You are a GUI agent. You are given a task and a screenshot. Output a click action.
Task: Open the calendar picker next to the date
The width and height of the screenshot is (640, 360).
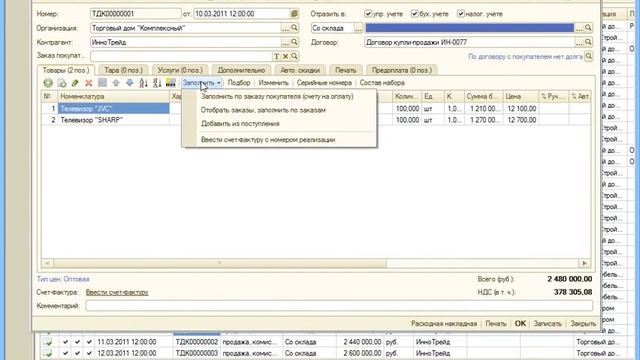pyautogui.click(x=294, y=14)
